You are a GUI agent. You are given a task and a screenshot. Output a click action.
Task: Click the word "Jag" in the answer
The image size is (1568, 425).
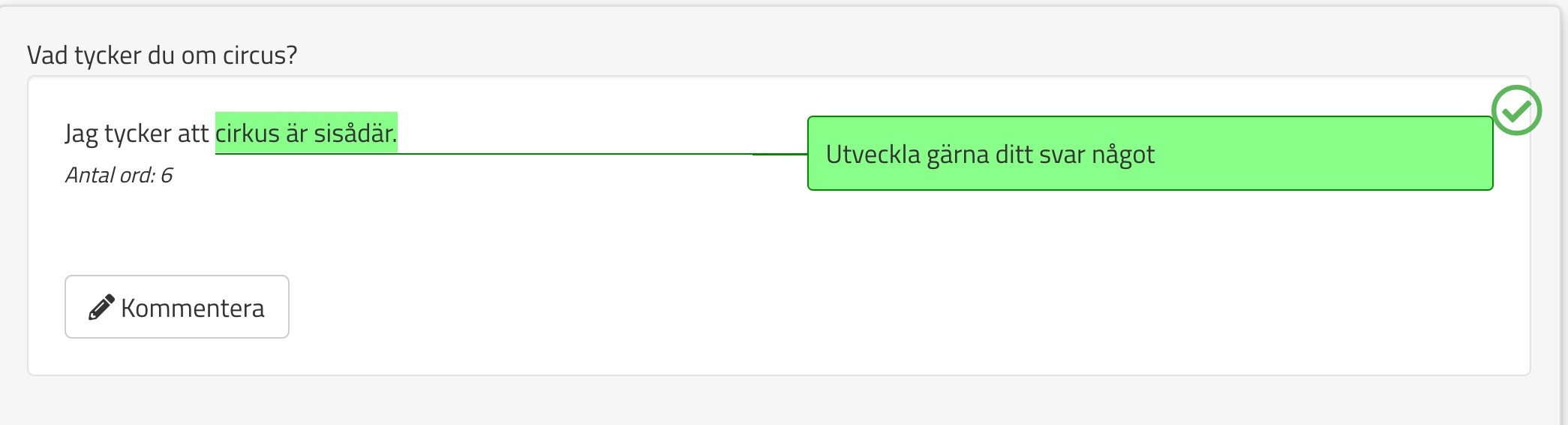[x=81, y=134]
